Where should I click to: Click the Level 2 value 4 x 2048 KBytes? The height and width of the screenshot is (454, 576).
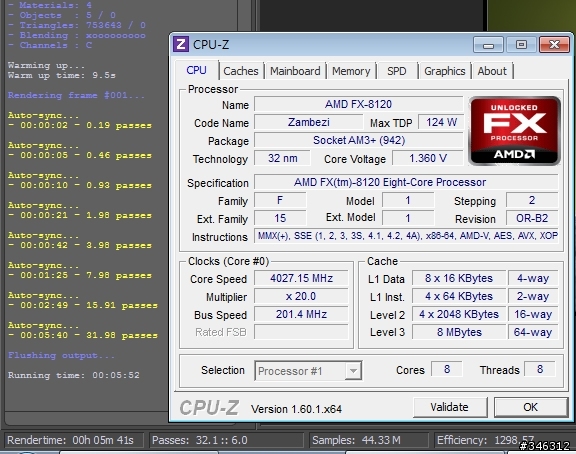(459, 314)
